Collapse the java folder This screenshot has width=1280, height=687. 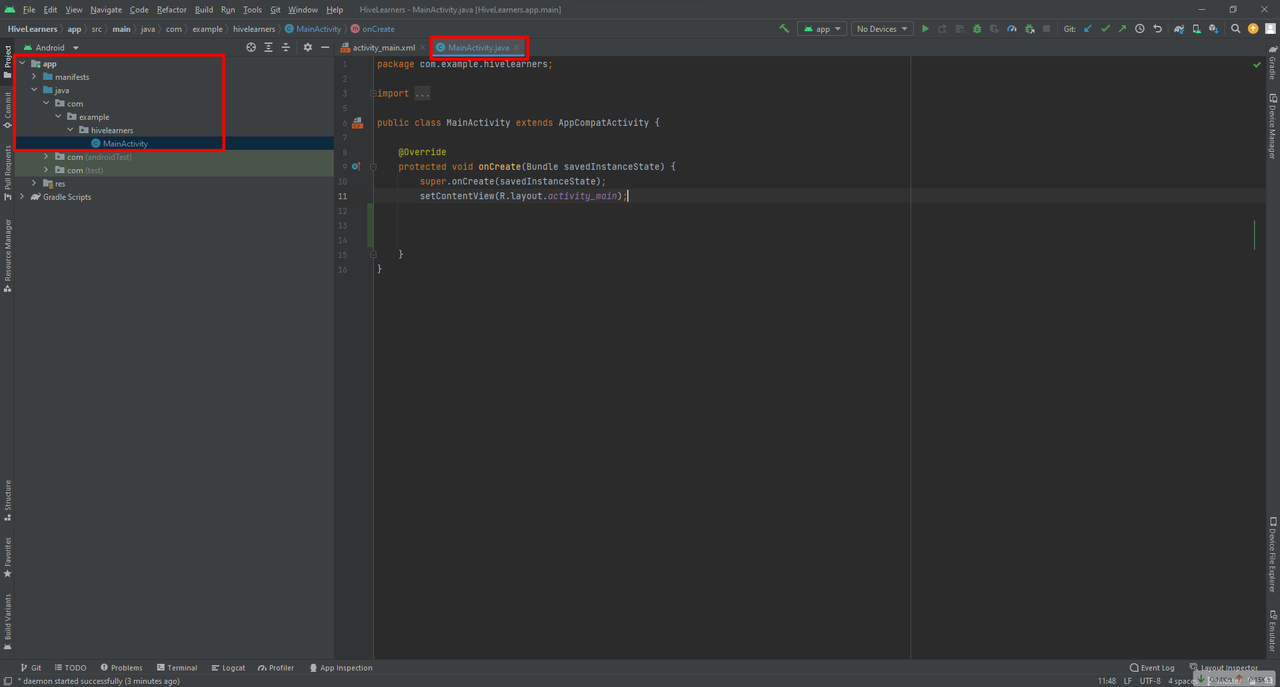pyautogui.click(x=34, y=90)
